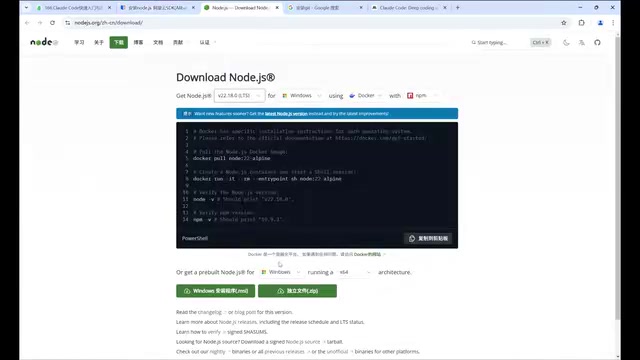Follow the latest Node.js version link
Viewport: 640px width, 360px height.
286,114
